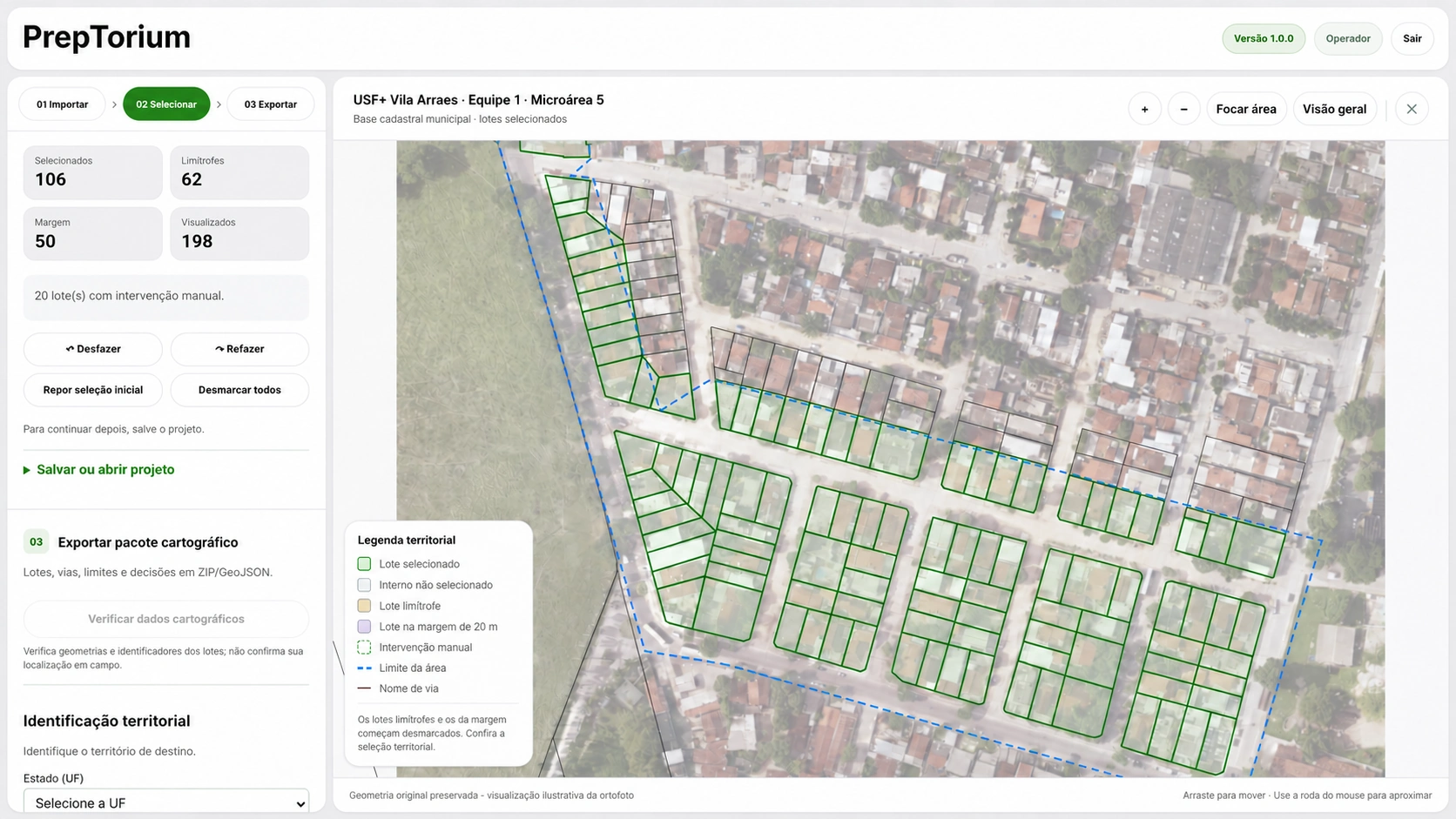The height and width of the screenshot is (819, 1456).
Task: Click the Versão 1.0.0 badge
Action: point(1264,38)
